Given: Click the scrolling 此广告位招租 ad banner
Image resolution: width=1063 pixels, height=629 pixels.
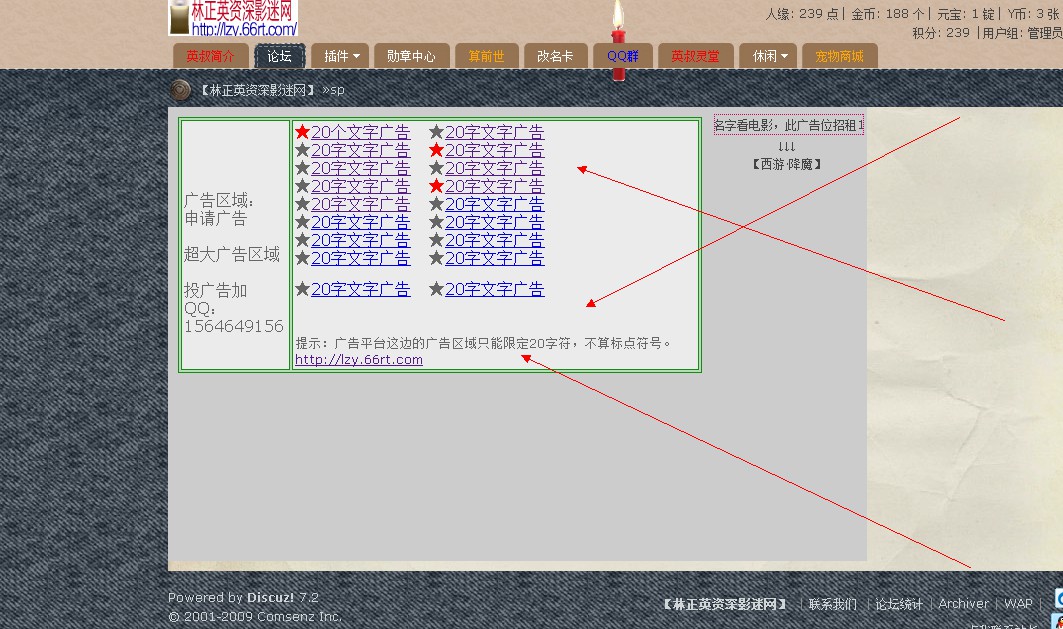Looking at the screenshot, I should tap(788, 125).
